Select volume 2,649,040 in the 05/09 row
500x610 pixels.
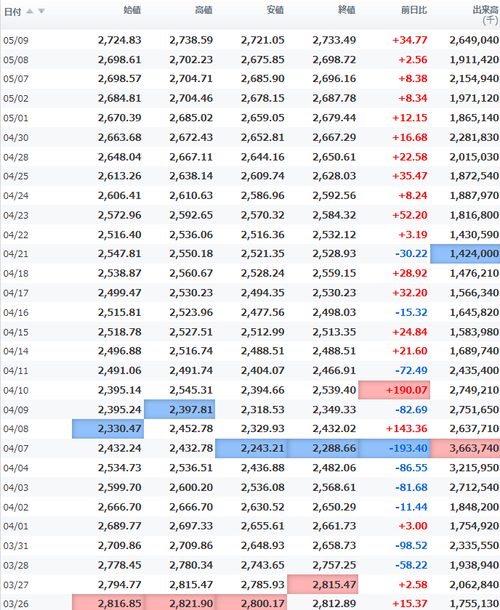[x=474, y=40]
